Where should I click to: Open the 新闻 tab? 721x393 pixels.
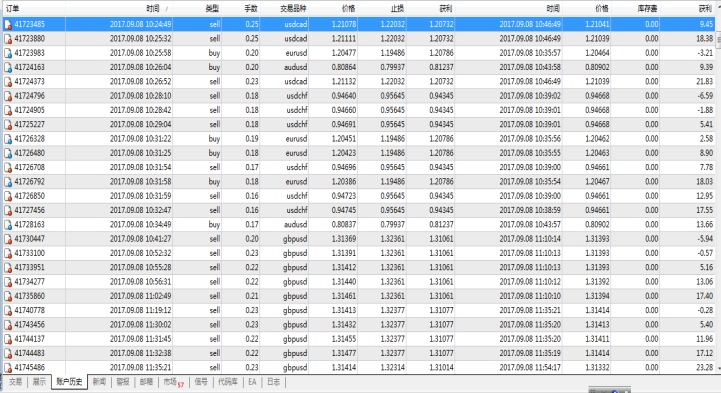(x=99, y=382)
